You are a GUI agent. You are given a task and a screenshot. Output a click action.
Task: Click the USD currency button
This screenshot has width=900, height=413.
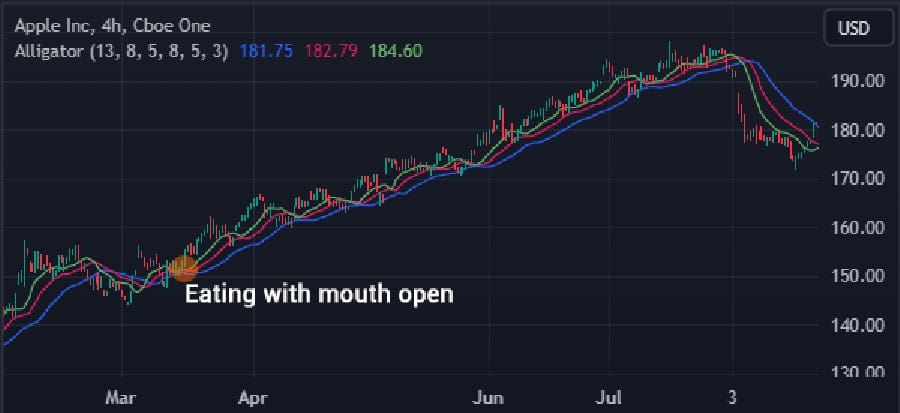858,28
